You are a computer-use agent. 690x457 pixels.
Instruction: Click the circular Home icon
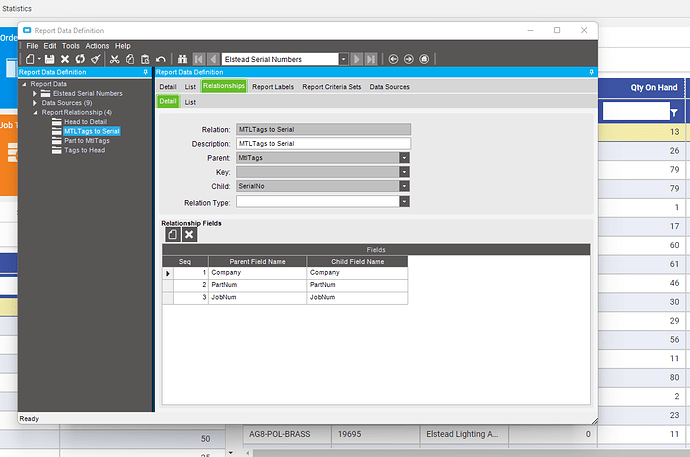tap(424, 59)
